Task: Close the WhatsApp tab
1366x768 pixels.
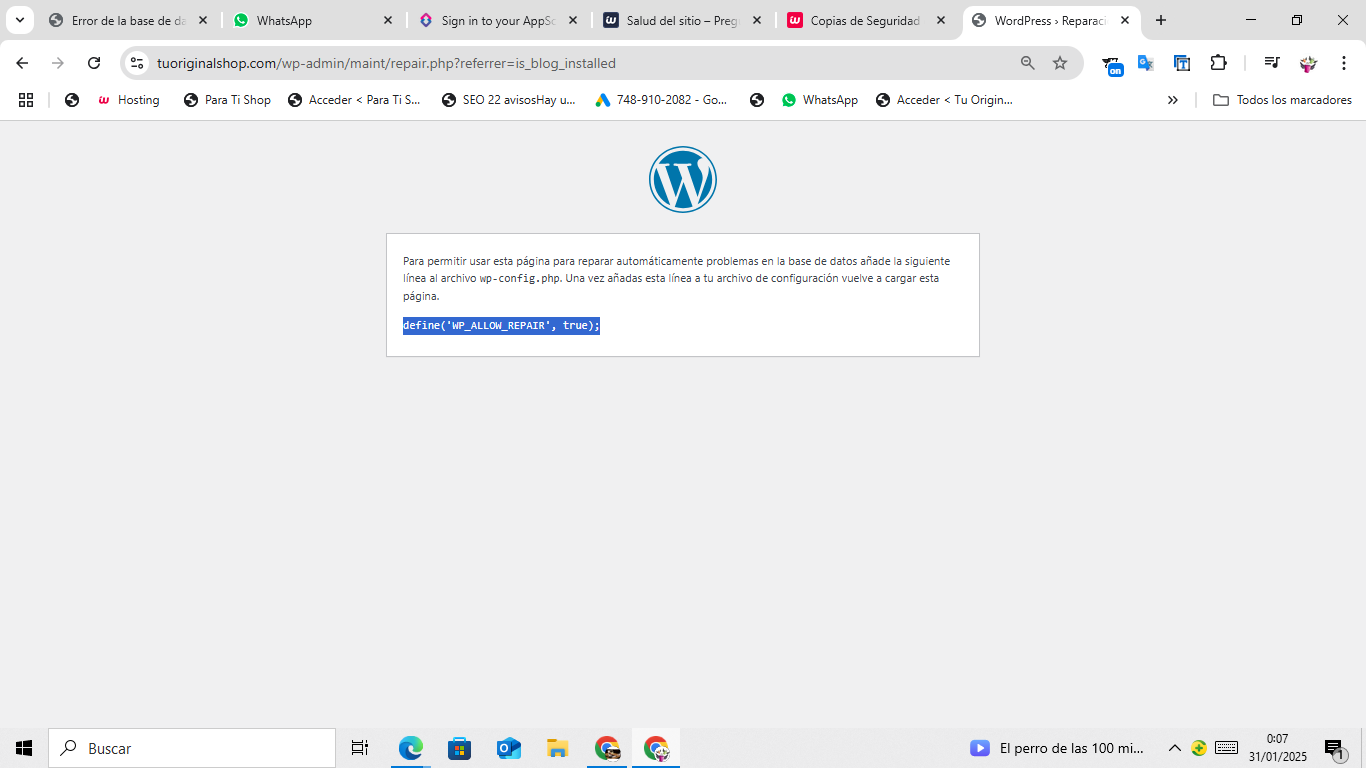Action: tap(388, 20)
